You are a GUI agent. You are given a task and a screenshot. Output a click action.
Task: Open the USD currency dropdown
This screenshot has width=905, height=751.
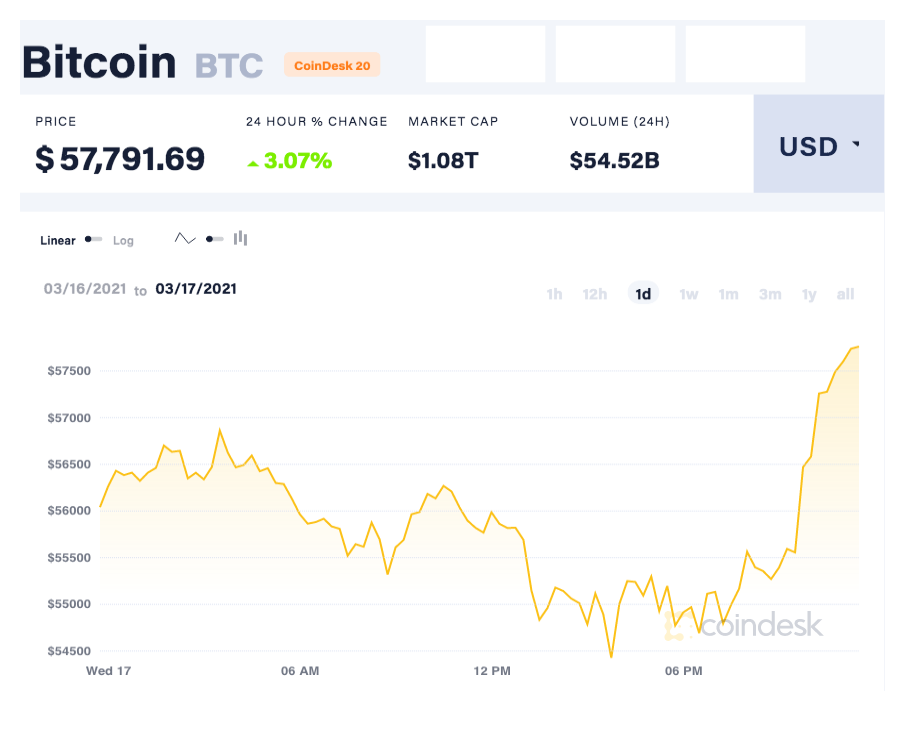[x=819, y=144]
